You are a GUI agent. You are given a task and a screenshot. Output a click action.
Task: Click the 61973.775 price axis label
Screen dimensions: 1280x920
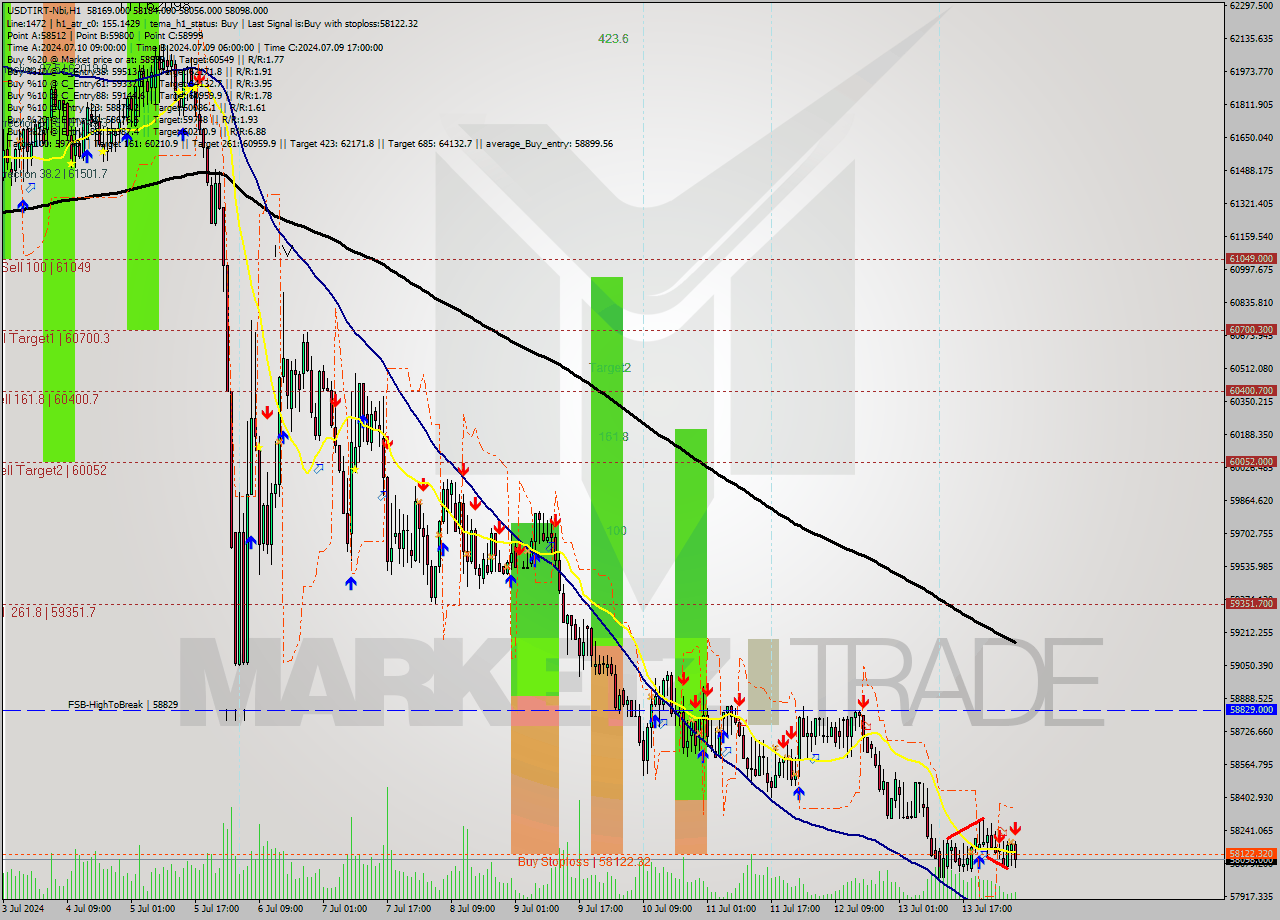pyautogui.click(x=1251, y=72)
